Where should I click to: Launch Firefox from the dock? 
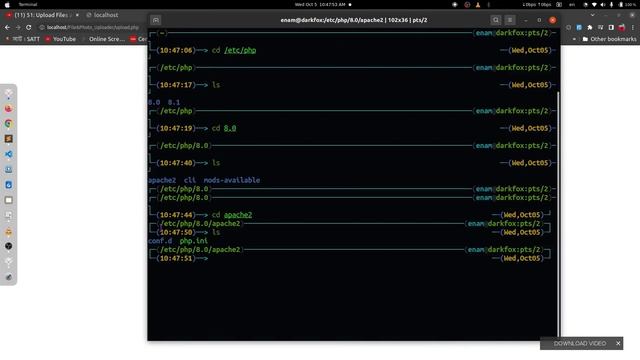pos(9,109)
